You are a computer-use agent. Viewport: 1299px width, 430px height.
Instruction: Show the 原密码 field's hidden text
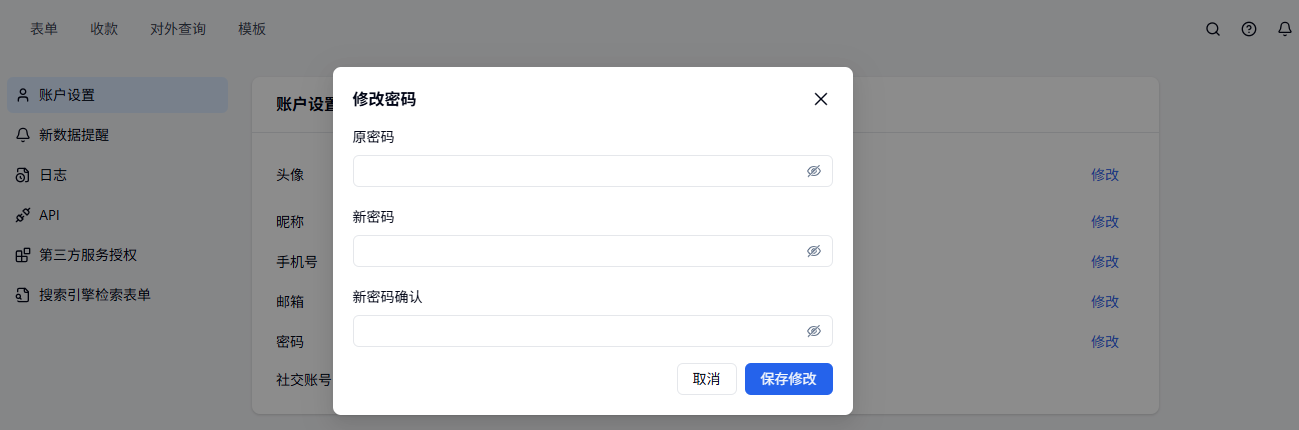[814, 171]
